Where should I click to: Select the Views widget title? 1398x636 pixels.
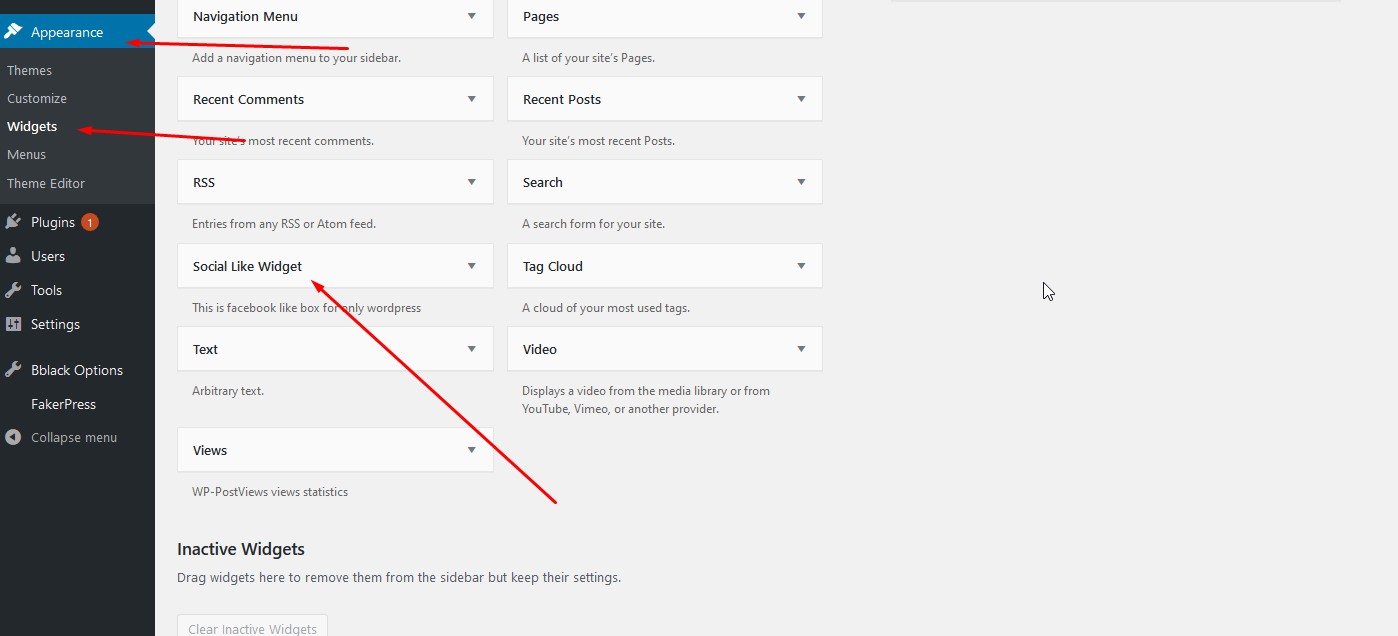(210, 450)
